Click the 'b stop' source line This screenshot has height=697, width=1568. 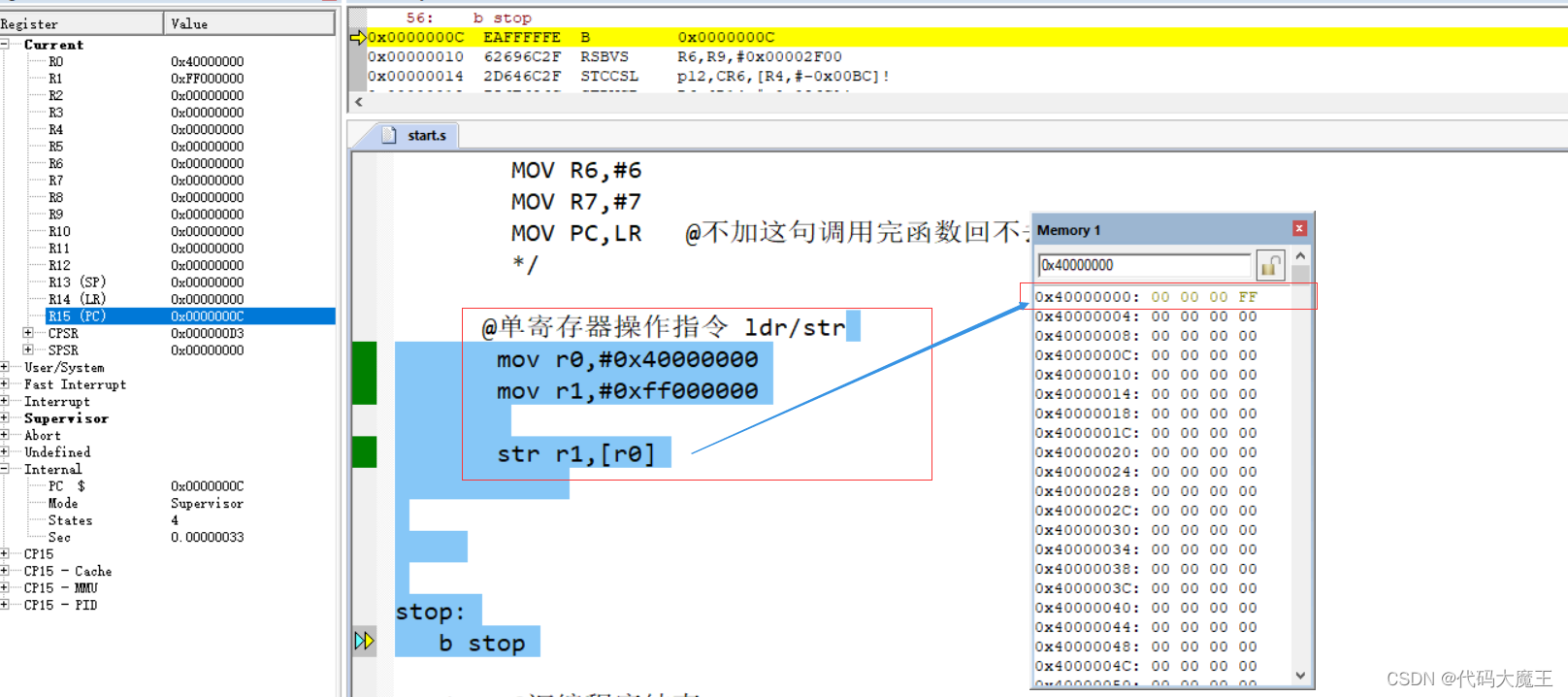481,643
